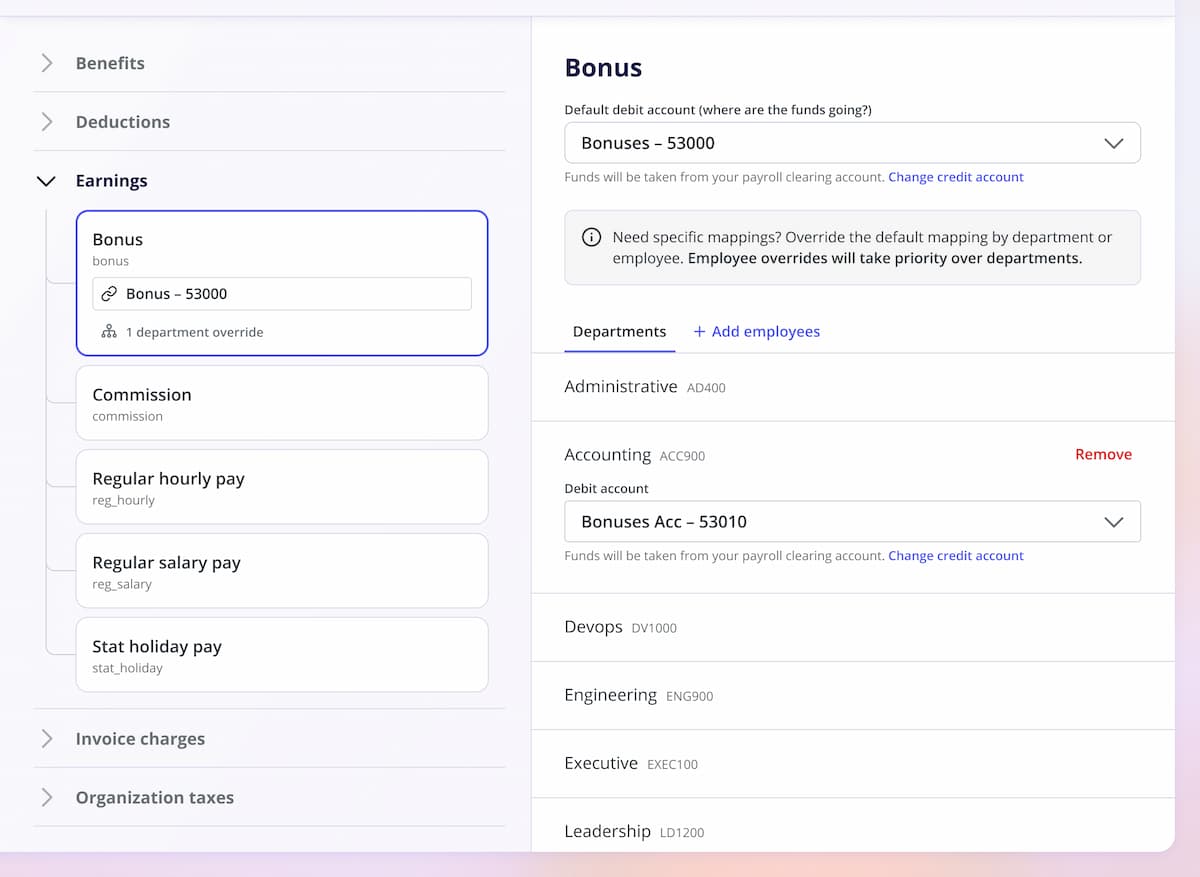Click the info icon in the mapping notice
The height and width of the screenshot is (877, 1200).
click(592, 238)
